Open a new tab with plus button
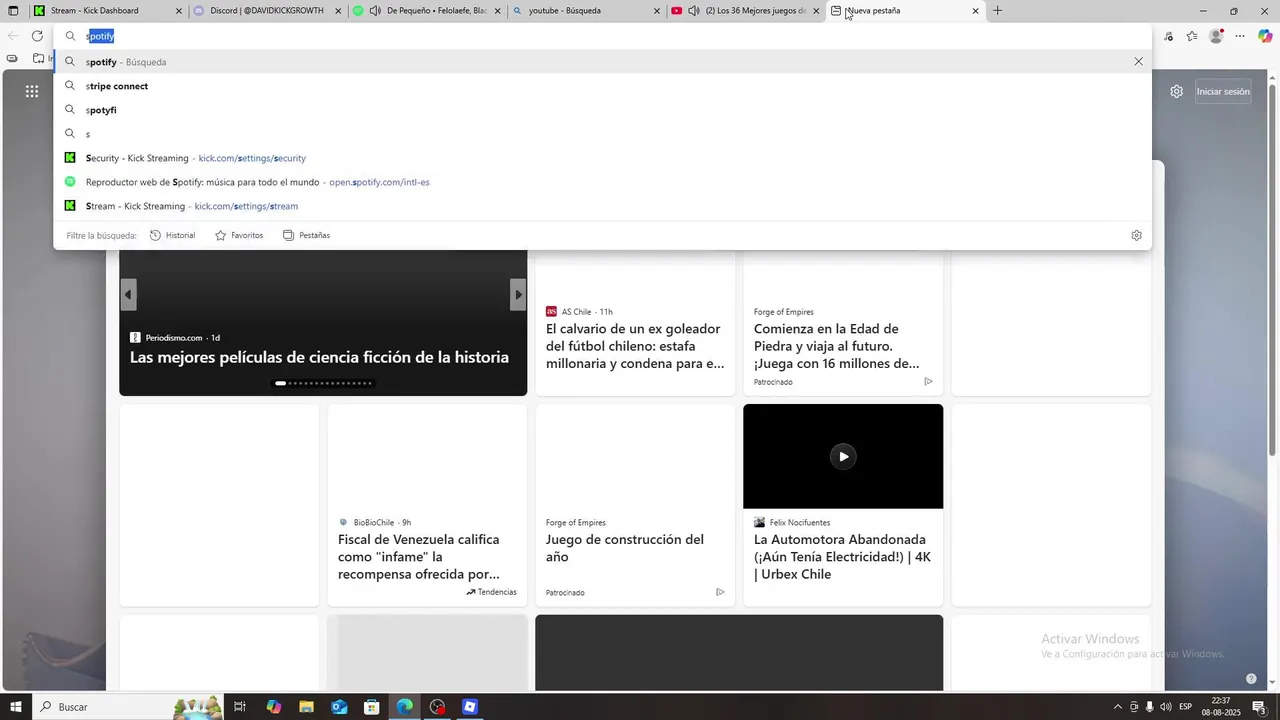The image size is (1280, 720). 997,11
